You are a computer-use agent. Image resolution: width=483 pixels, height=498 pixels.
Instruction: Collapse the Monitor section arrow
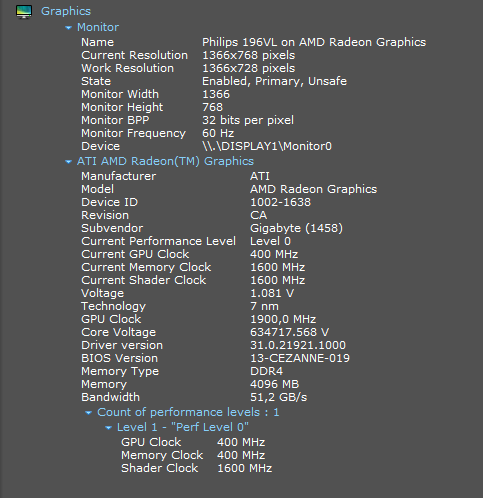coord(68,28)
